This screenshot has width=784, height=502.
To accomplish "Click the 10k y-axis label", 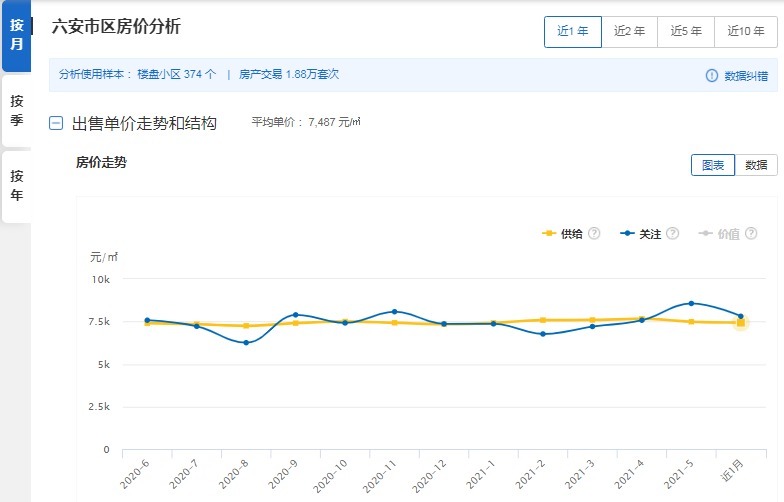I will (100, 280).
